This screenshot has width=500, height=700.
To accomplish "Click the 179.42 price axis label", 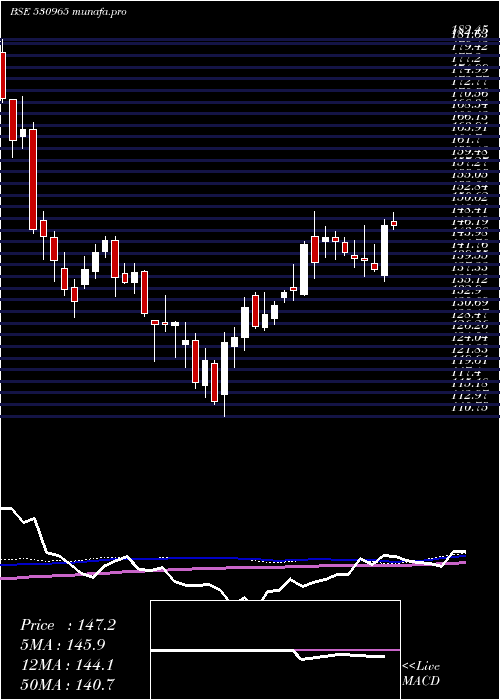I will [x=469, y=46].
